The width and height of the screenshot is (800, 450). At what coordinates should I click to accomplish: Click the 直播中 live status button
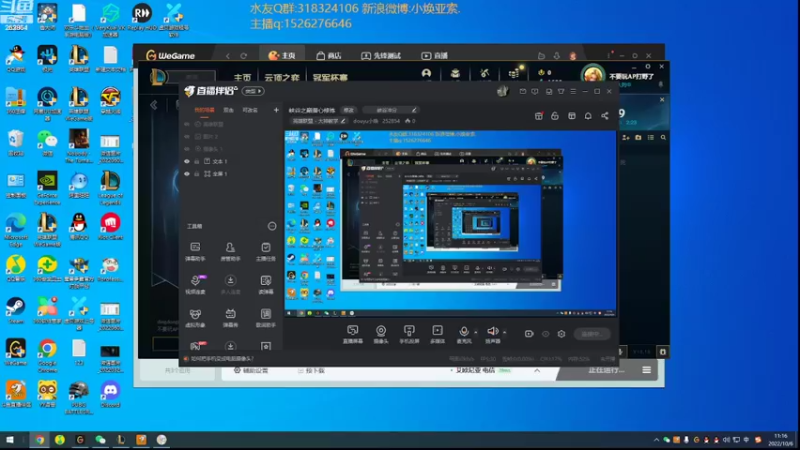pyautogui.click(x=591, y=334)
